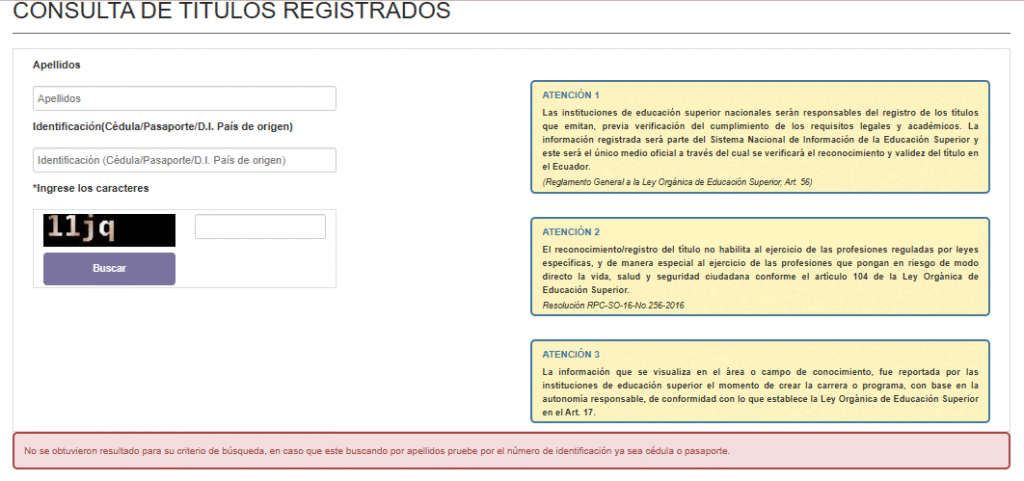Click the Resolución RPC-SO-16-No.256-2016 reference

pyautogui.click(x=614, y=304)
